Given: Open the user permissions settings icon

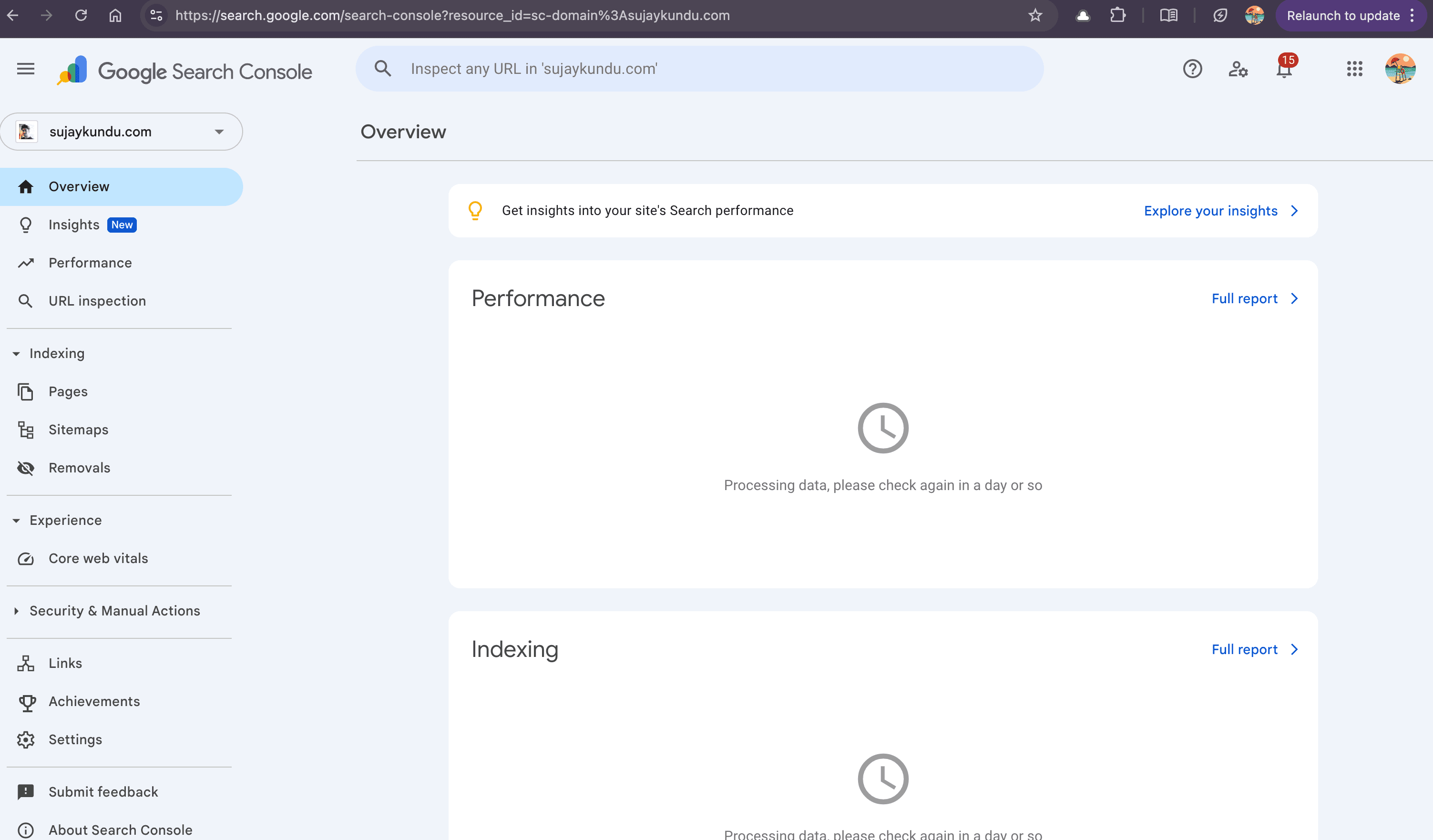Looking at the screenshot, I should pos(1238,69).
